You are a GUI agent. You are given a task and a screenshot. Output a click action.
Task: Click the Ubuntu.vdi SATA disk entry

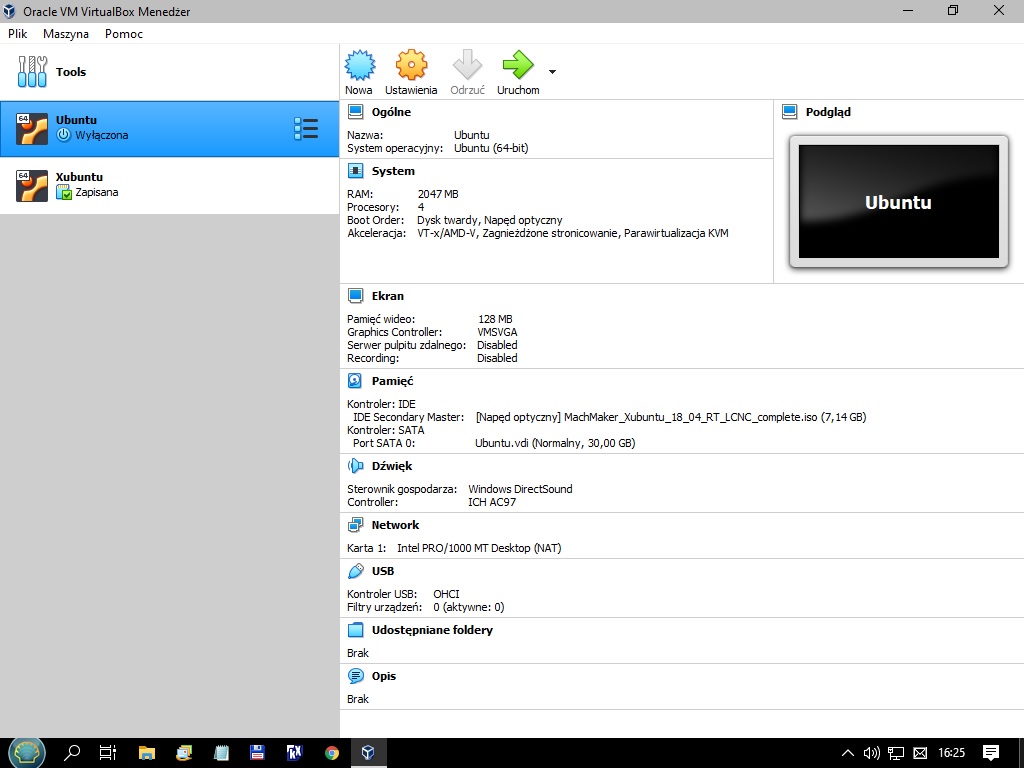tap(555, 443)
